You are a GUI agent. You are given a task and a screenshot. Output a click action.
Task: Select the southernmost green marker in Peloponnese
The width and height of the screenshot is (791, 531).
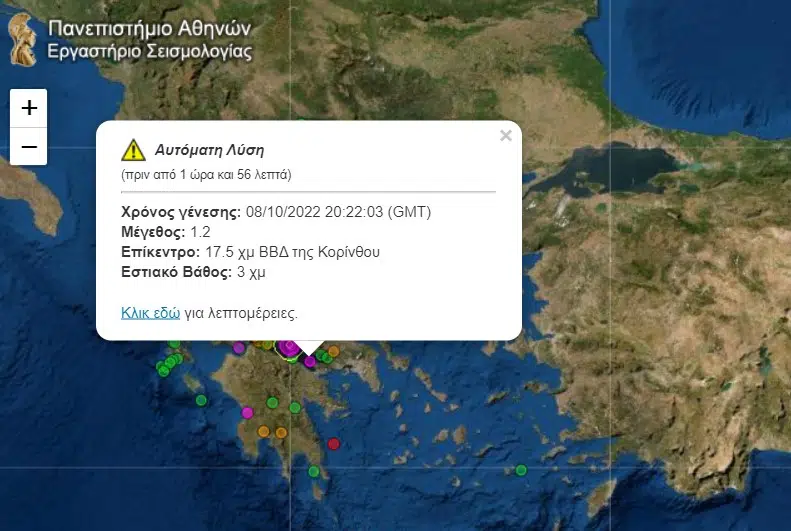pos(314,471)
